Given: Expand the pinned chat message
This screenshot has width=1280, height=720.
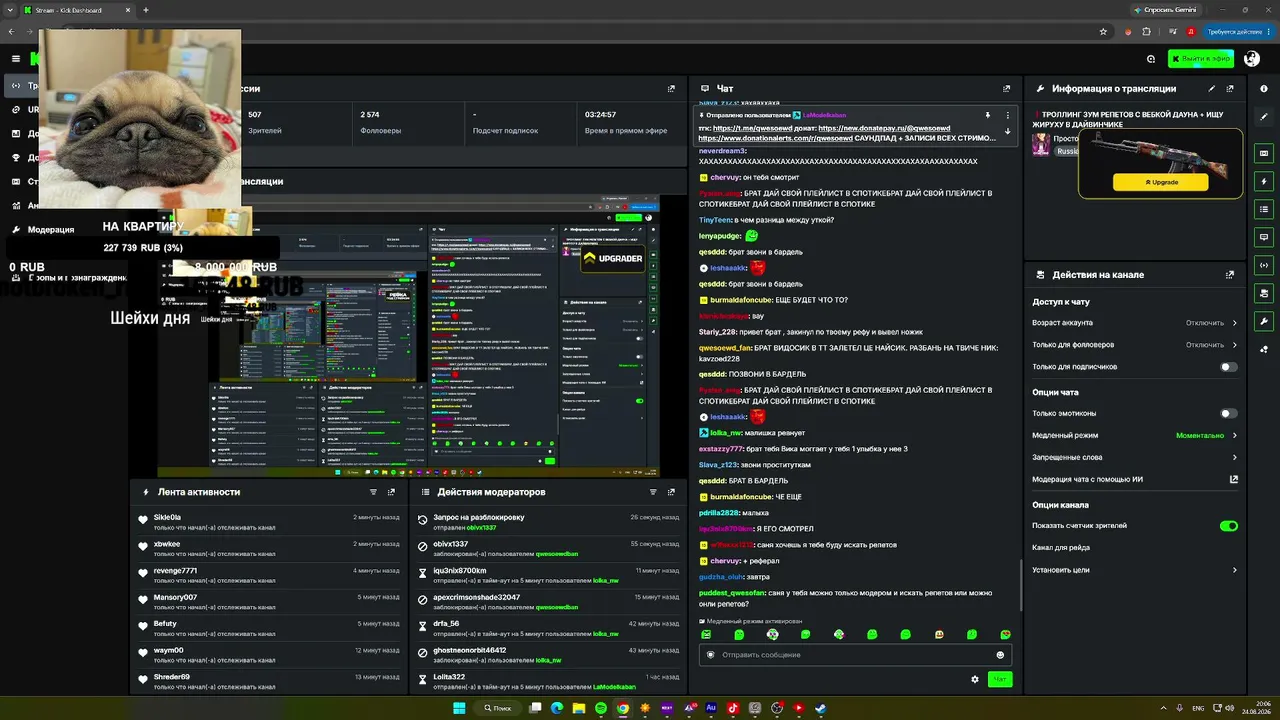Looking at the screenshot, I should (x=1007, y=131).
